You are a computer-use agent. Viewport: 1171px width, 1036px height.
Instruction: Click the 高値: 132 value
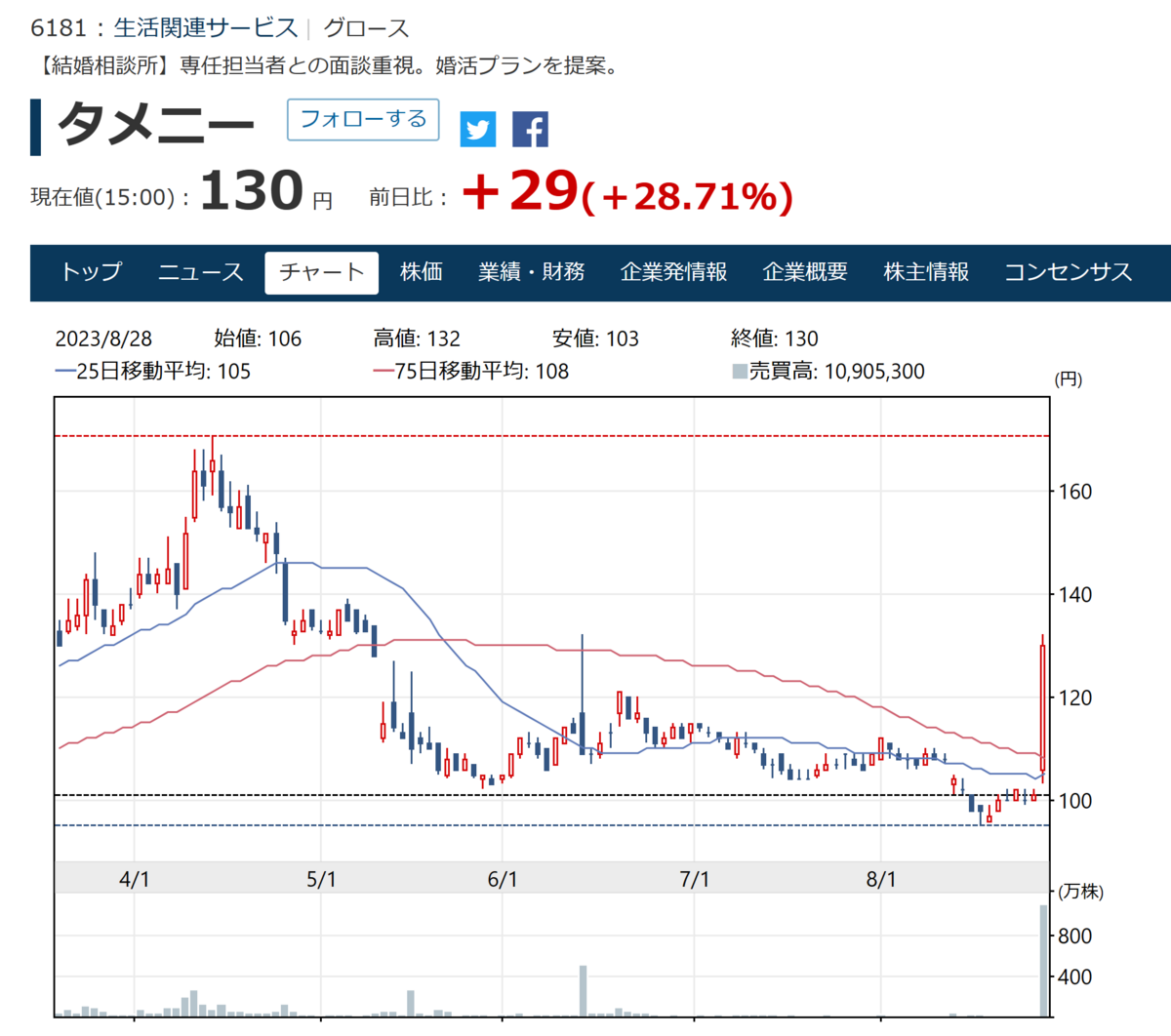tap(417, 339)
